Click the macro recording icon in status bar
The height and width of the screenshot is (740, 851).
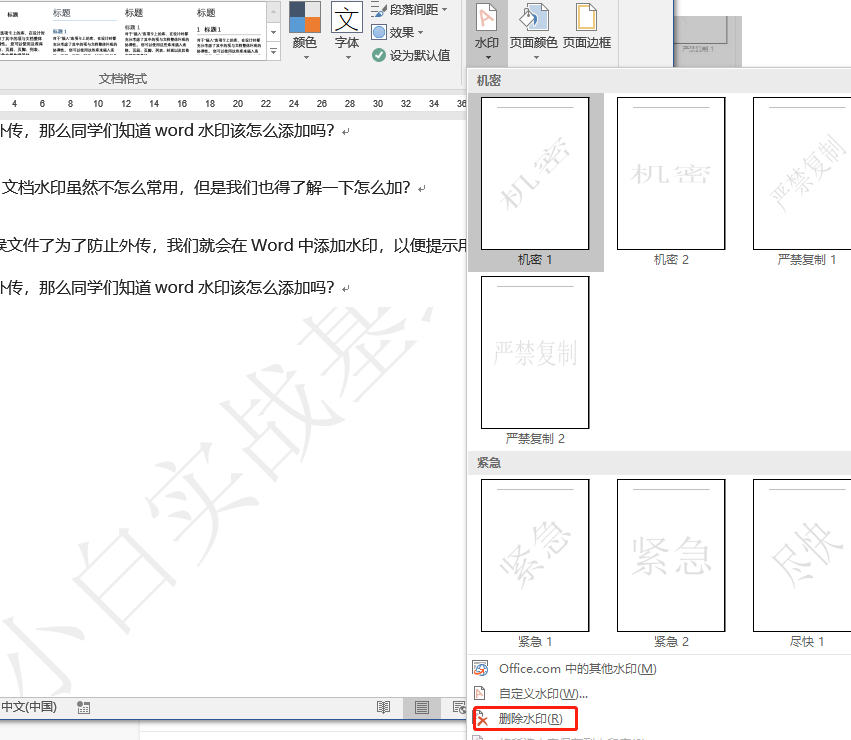pyautogui.click(x=84, y=707)
